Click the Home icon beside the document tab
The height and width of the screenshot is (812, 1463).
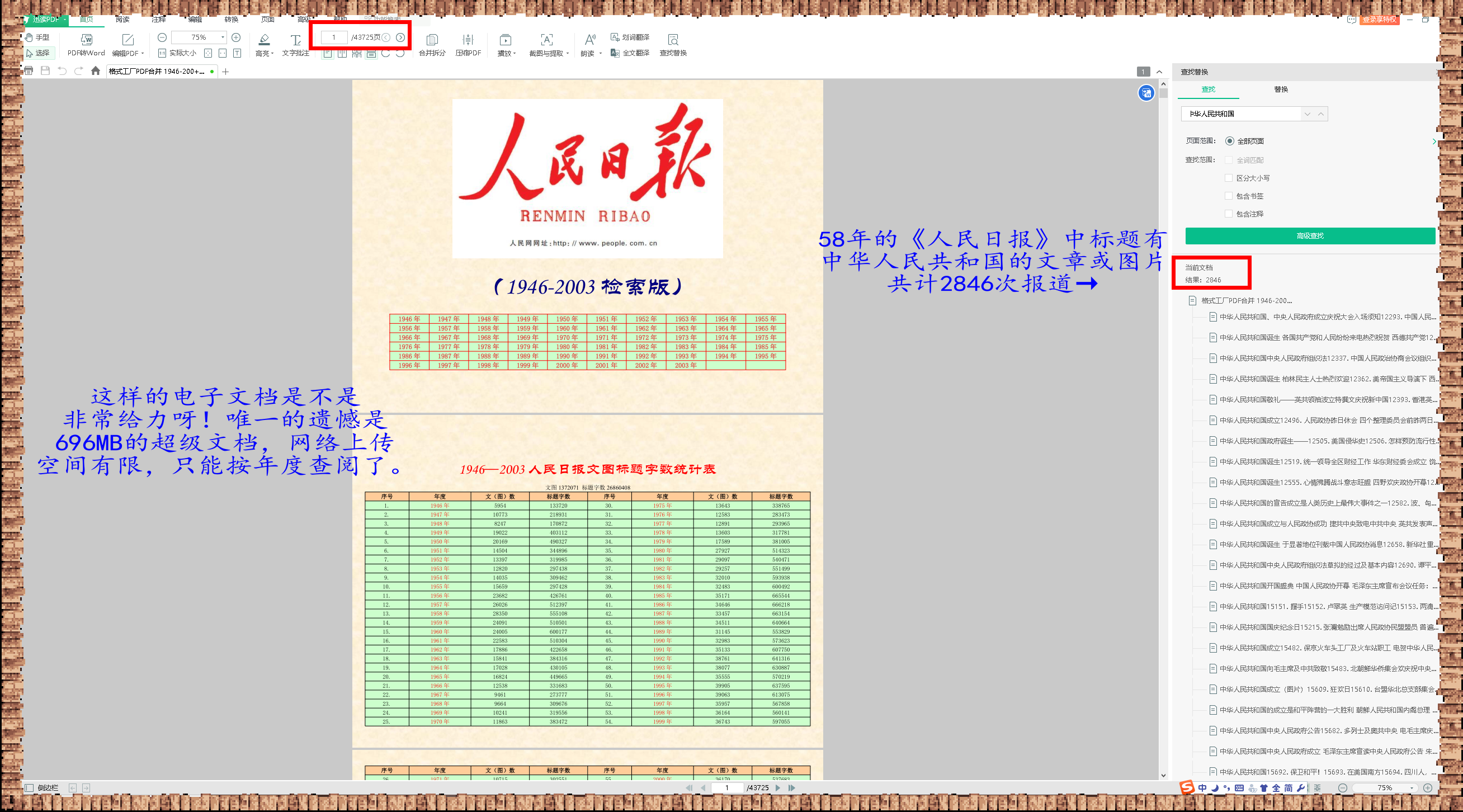click(96, 71)
